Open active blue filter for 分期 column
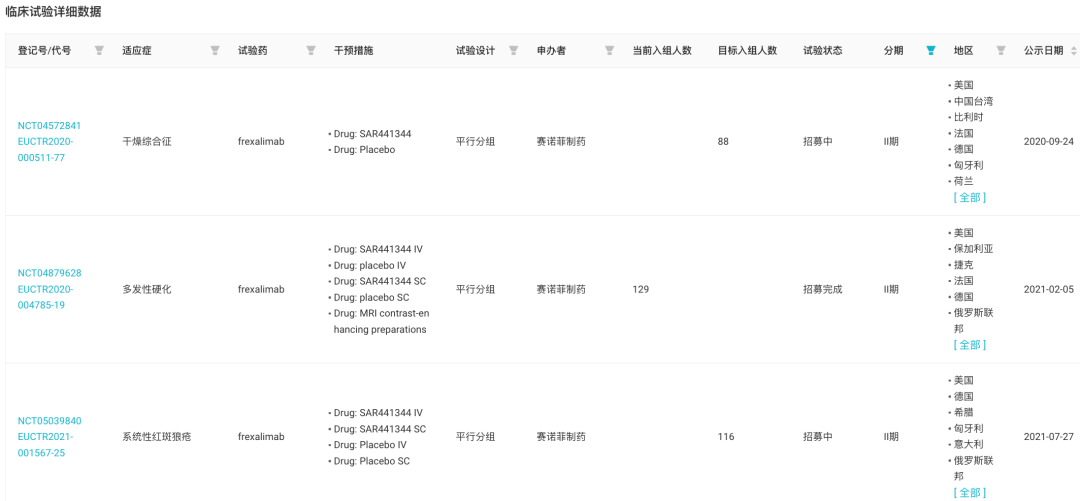Image resolution: width=1080 pixels, height=501 pixels. [x=931, y=50]
